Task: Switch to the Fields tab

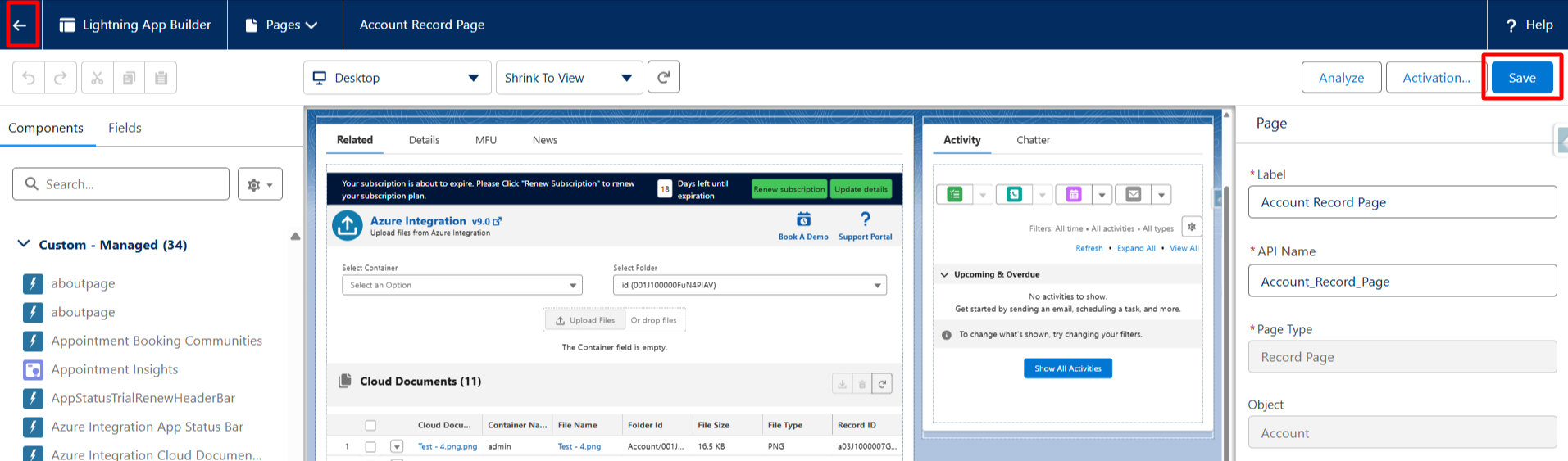Action: (125, 128)
